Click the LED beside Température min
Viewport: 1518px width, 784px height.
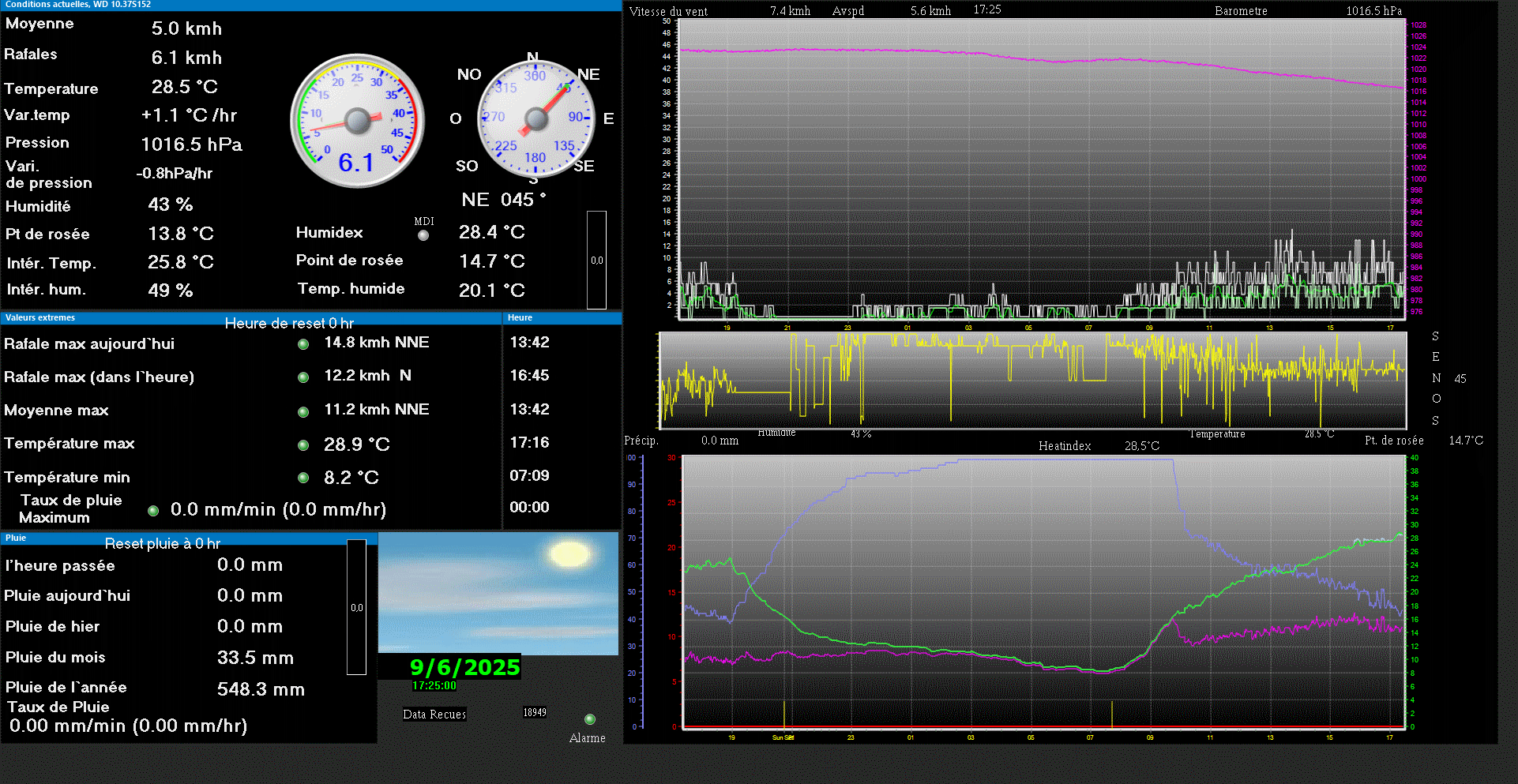303,478
